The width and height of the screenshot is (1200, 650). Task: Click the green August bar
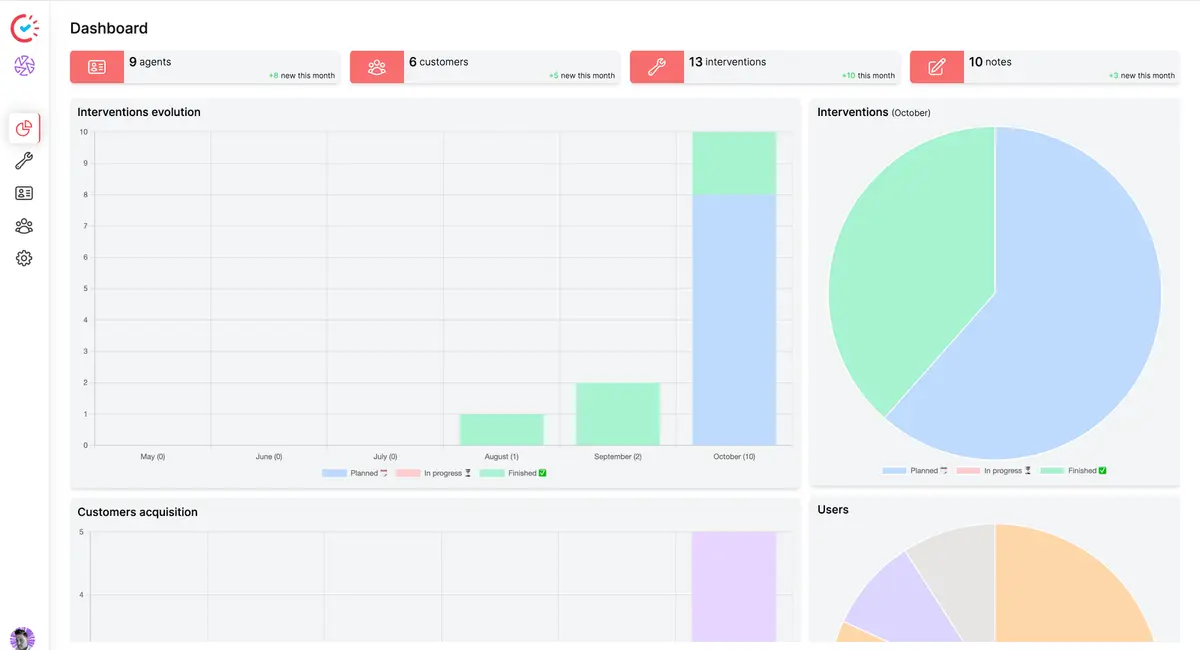coord(502,430)
